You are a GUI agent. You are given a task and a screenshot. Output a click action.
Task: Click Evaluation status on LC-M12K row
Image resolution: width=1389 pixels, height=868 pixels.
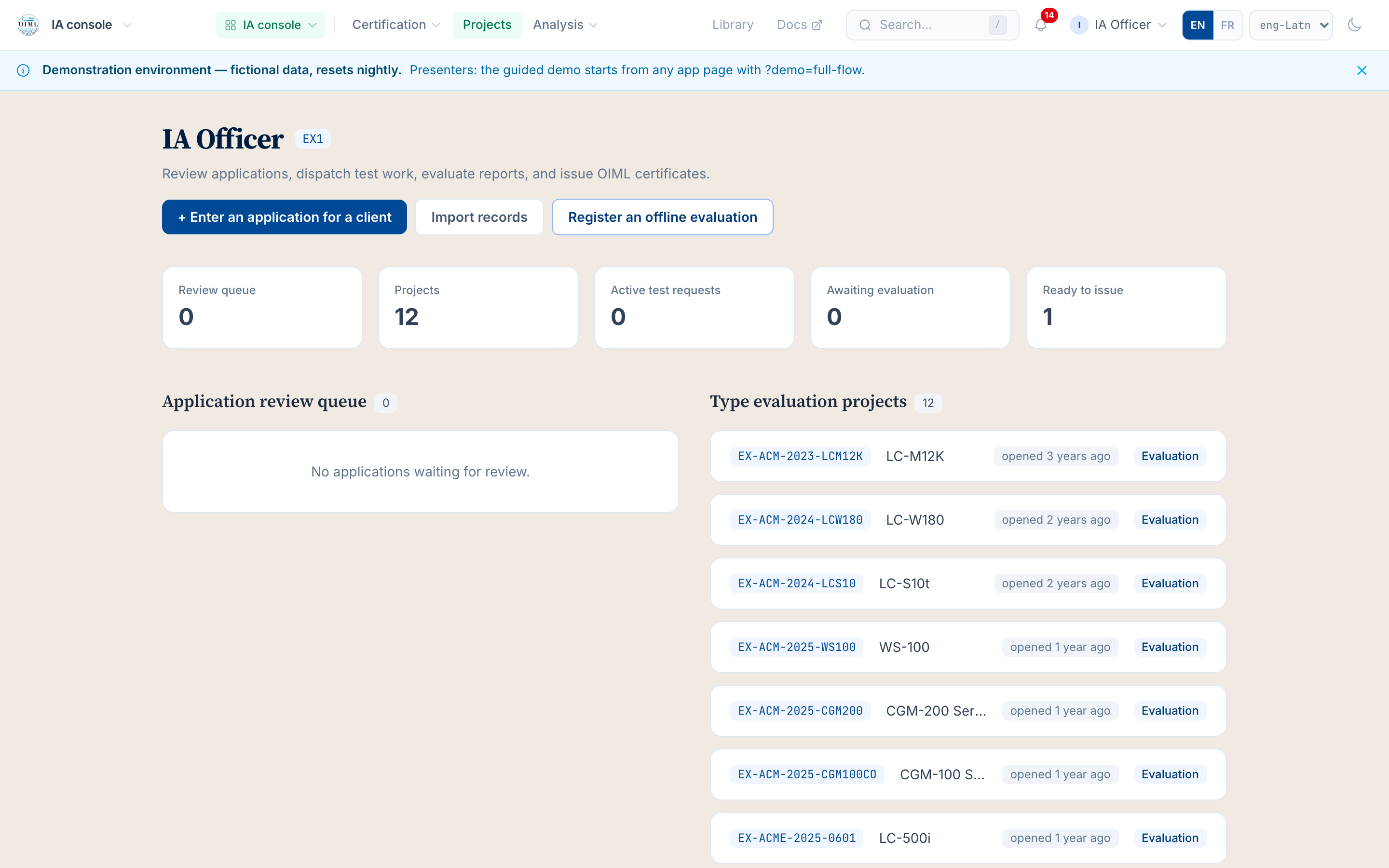pyautogui.click(x=1170, y=456)
